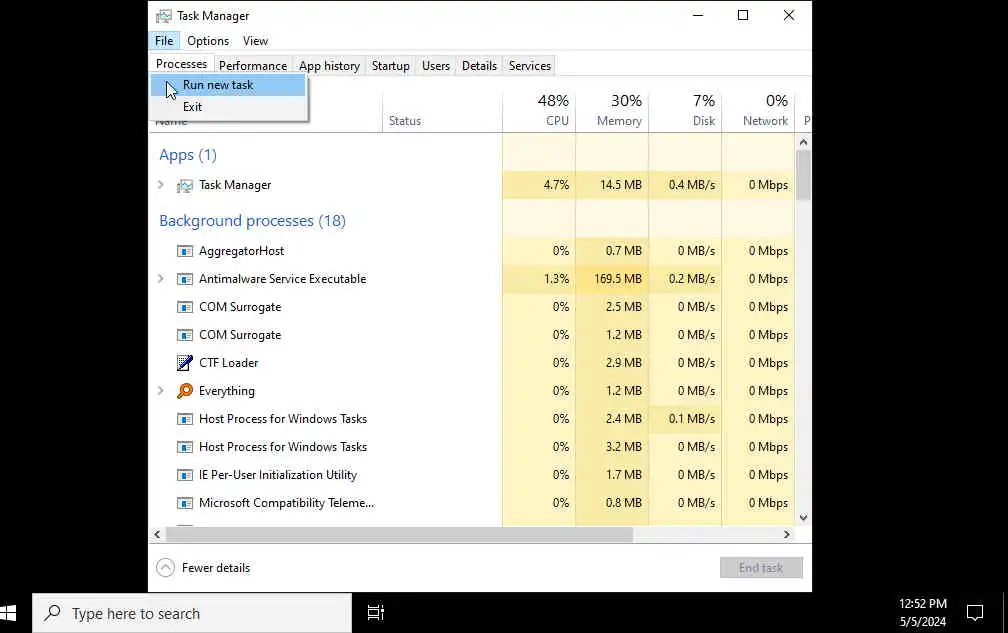The width and height of the screenshot is (1008, 633).
Task: Click the Microsoft Compatibility Telemetry icon
Action: pos(184,503)
